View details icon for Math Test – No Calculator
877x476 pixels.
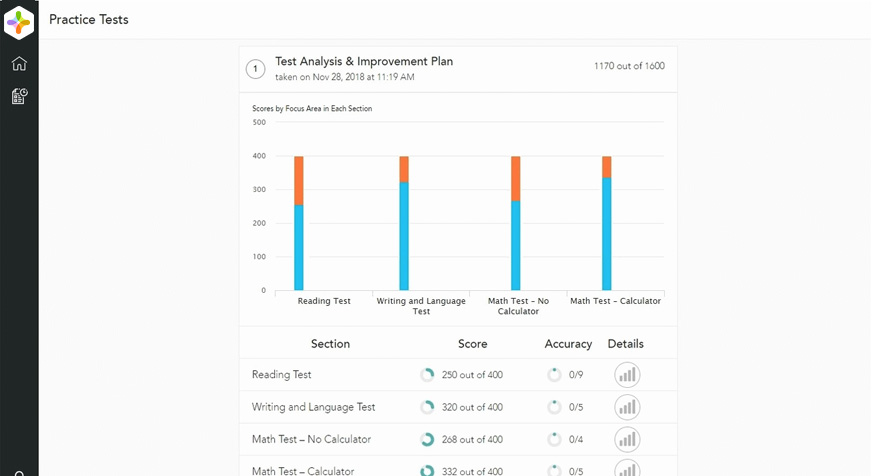pyautogui.click(x=627, y=439)
